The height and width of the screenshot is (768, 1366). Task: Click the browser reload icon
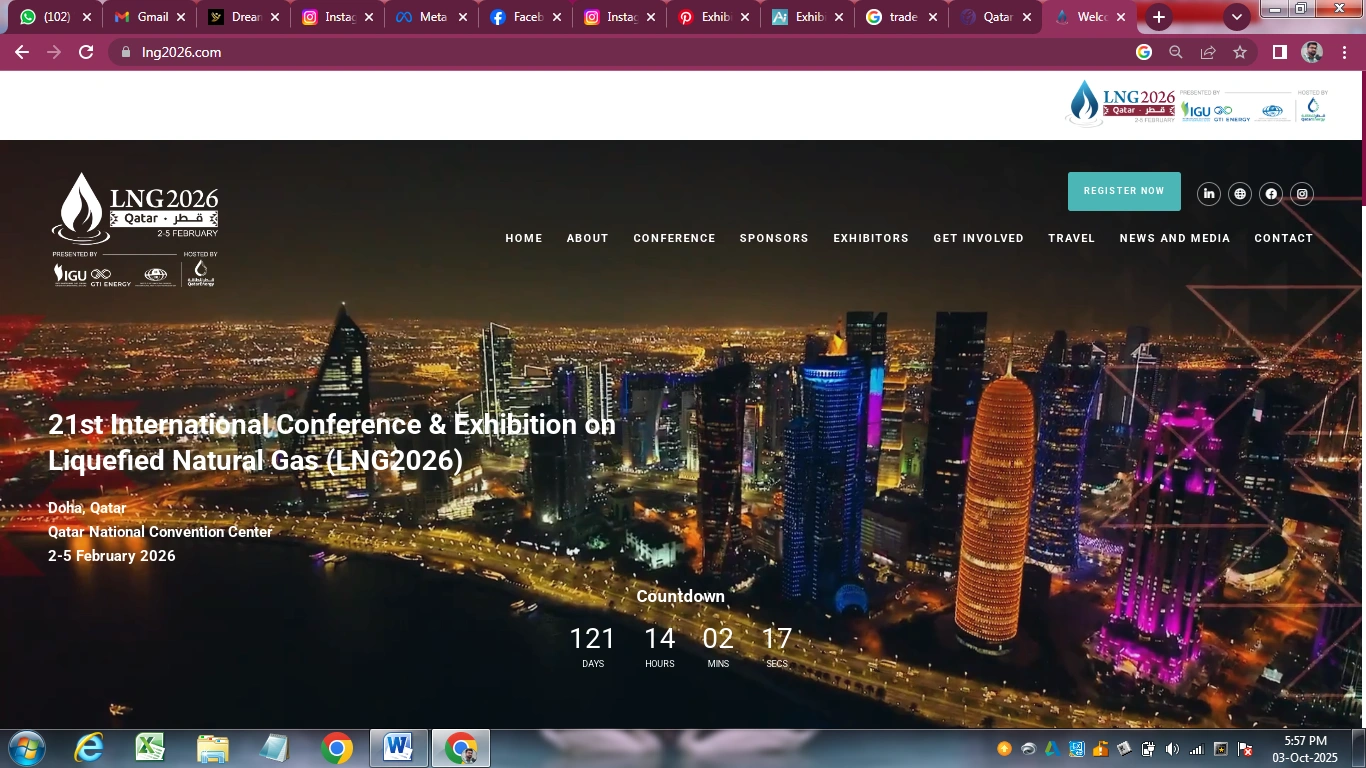86,52
